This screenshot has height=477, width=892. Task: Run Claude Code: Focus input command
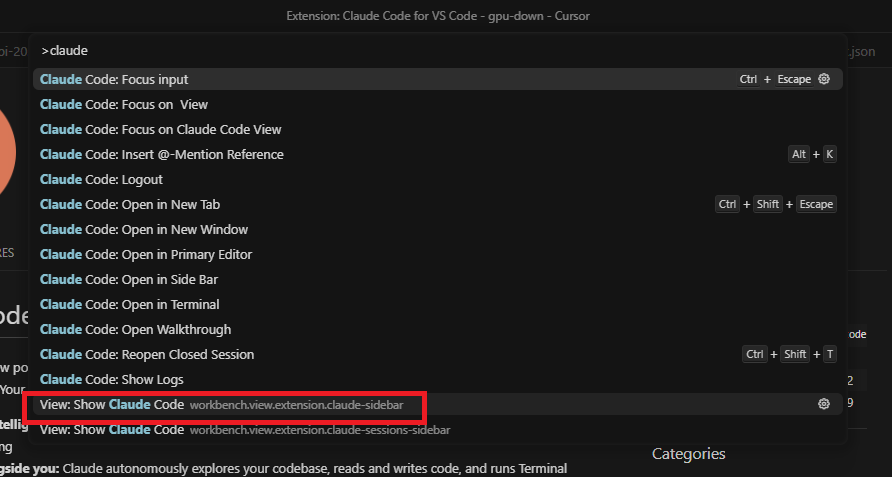tap(437, 79)
